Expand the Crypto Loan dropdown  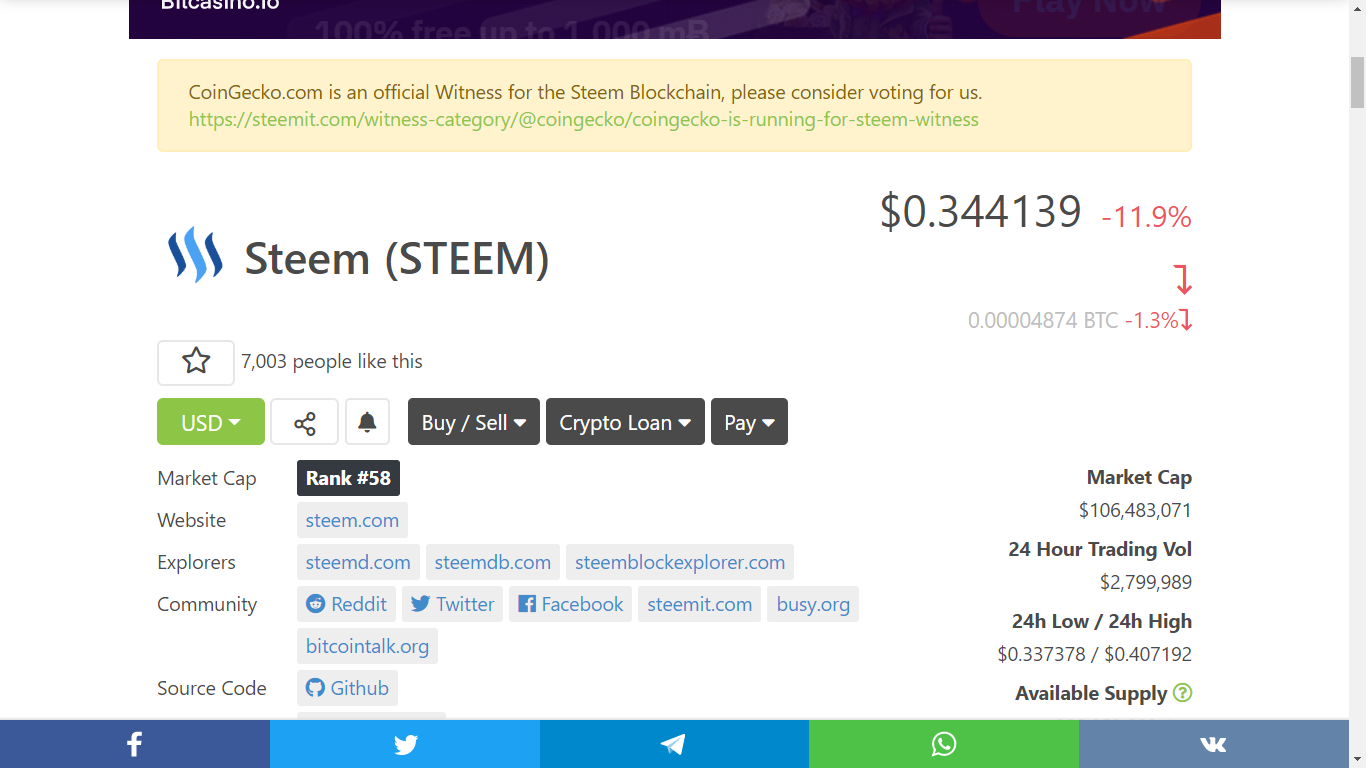point(625,422)
